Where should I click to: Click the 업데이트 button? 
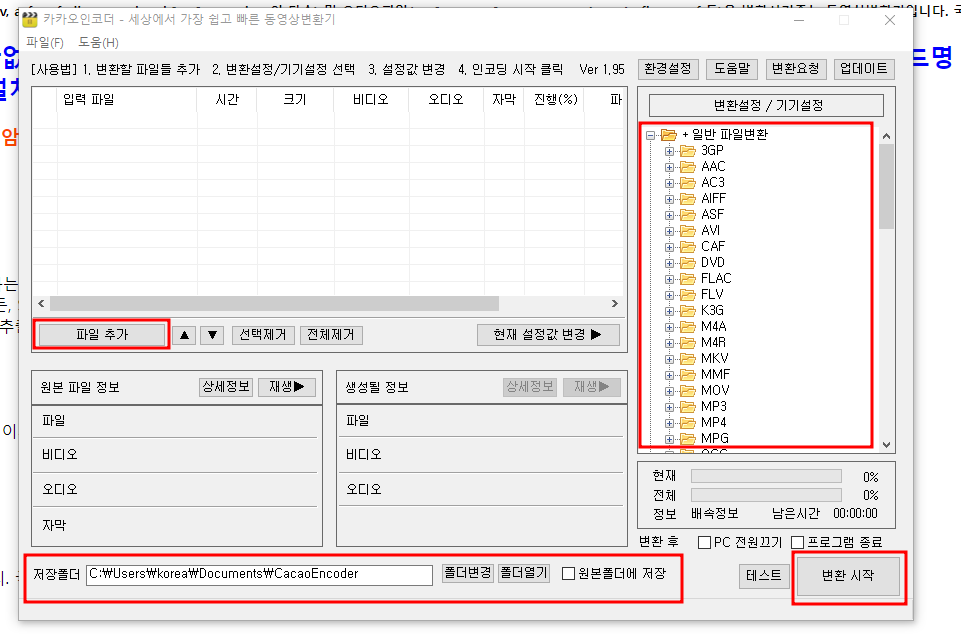864,69
